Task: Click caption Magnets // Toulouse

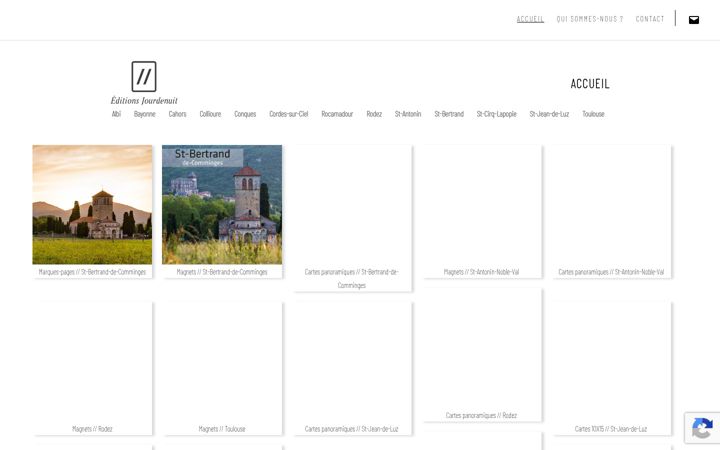Action: pos(222,429)
